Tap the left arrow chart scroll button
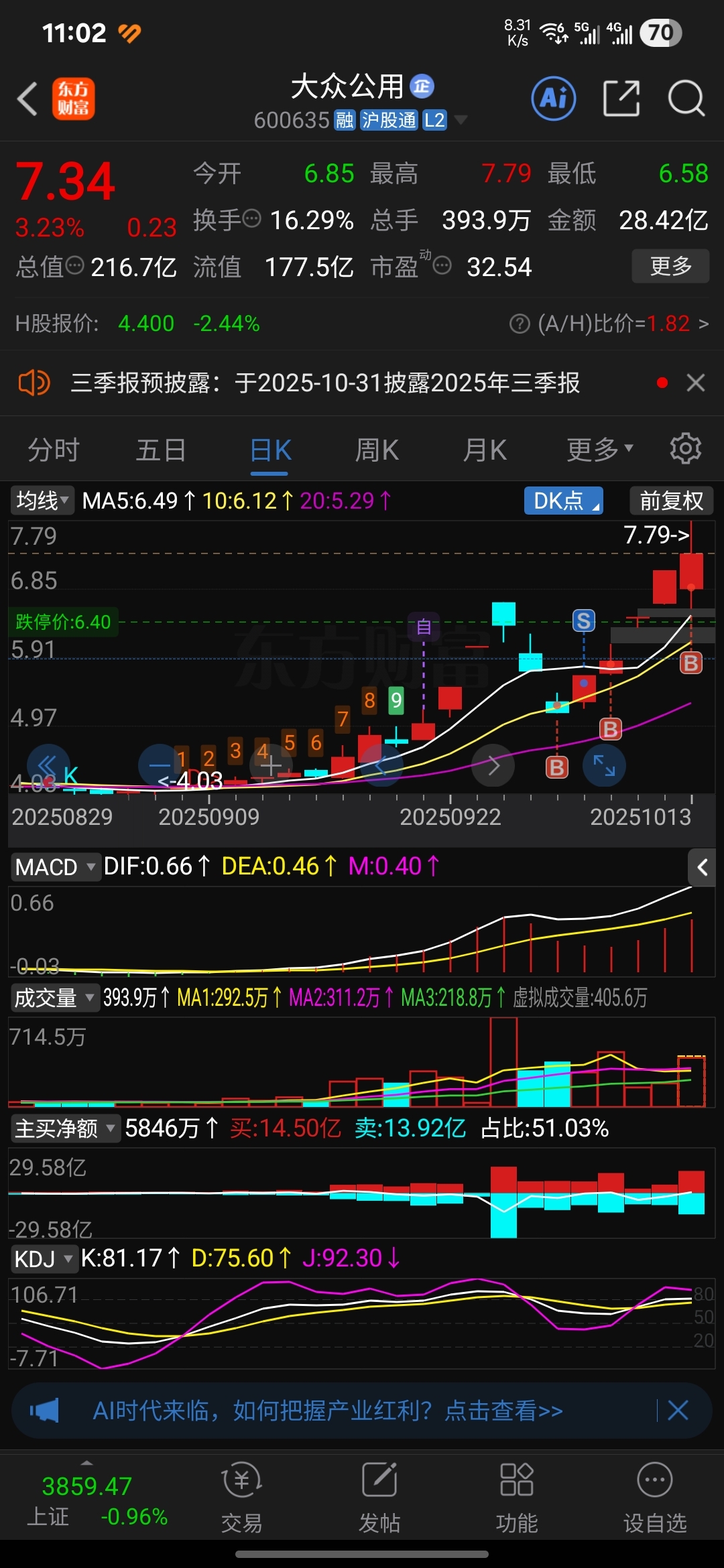The width and height of the screenshot is (724, 1568). [382, 765]
